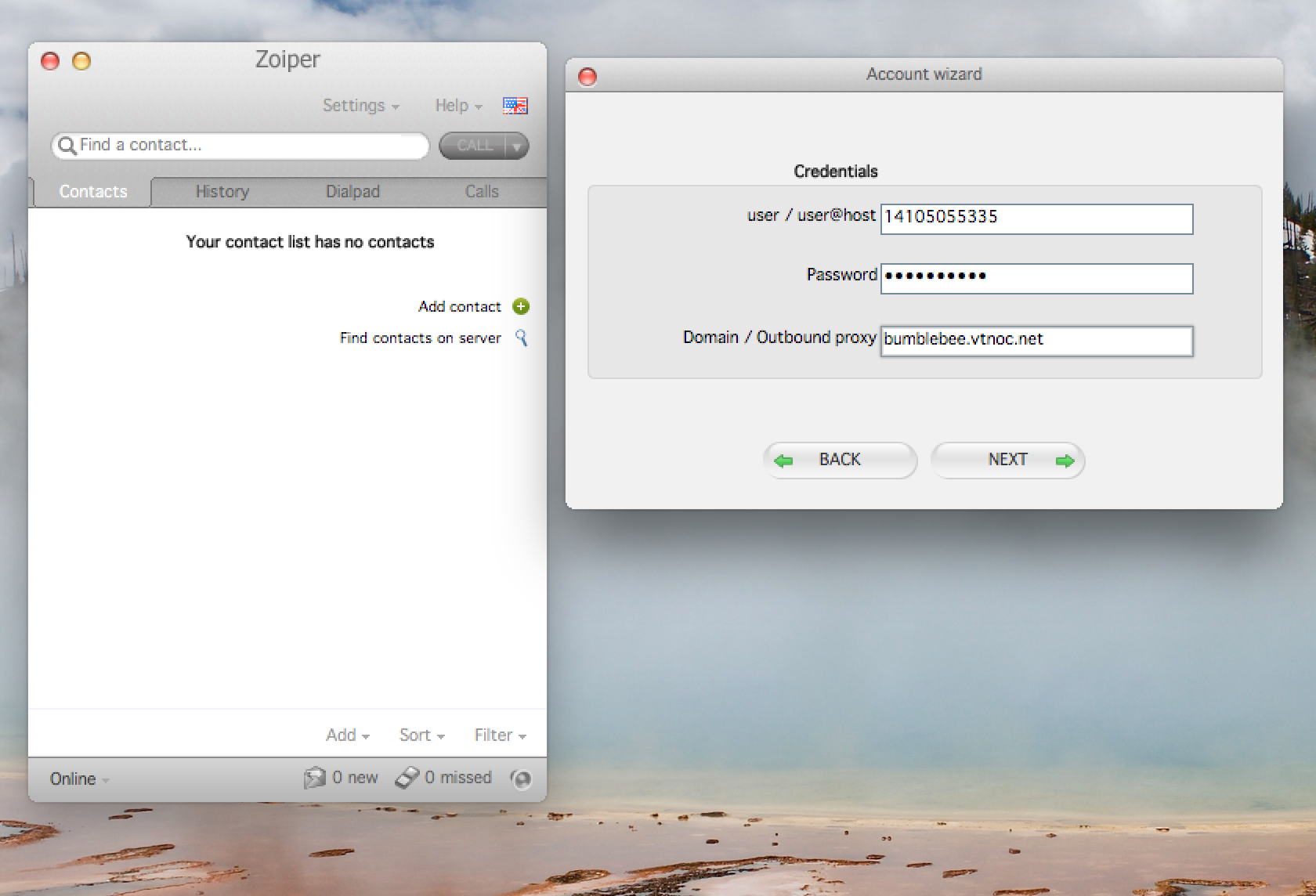Close the Account wizard window
Viewport: 1316px width, 896px height.
587,76
